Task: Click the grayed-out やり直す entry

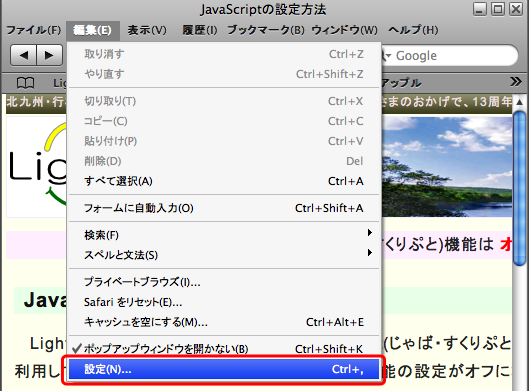Action: pyautogui.click(x=224, y=74)
